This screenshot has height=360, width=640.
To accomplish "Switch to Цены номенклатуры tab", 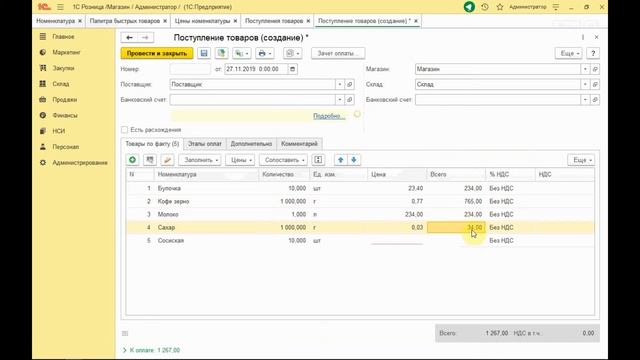I will point(202,21).
